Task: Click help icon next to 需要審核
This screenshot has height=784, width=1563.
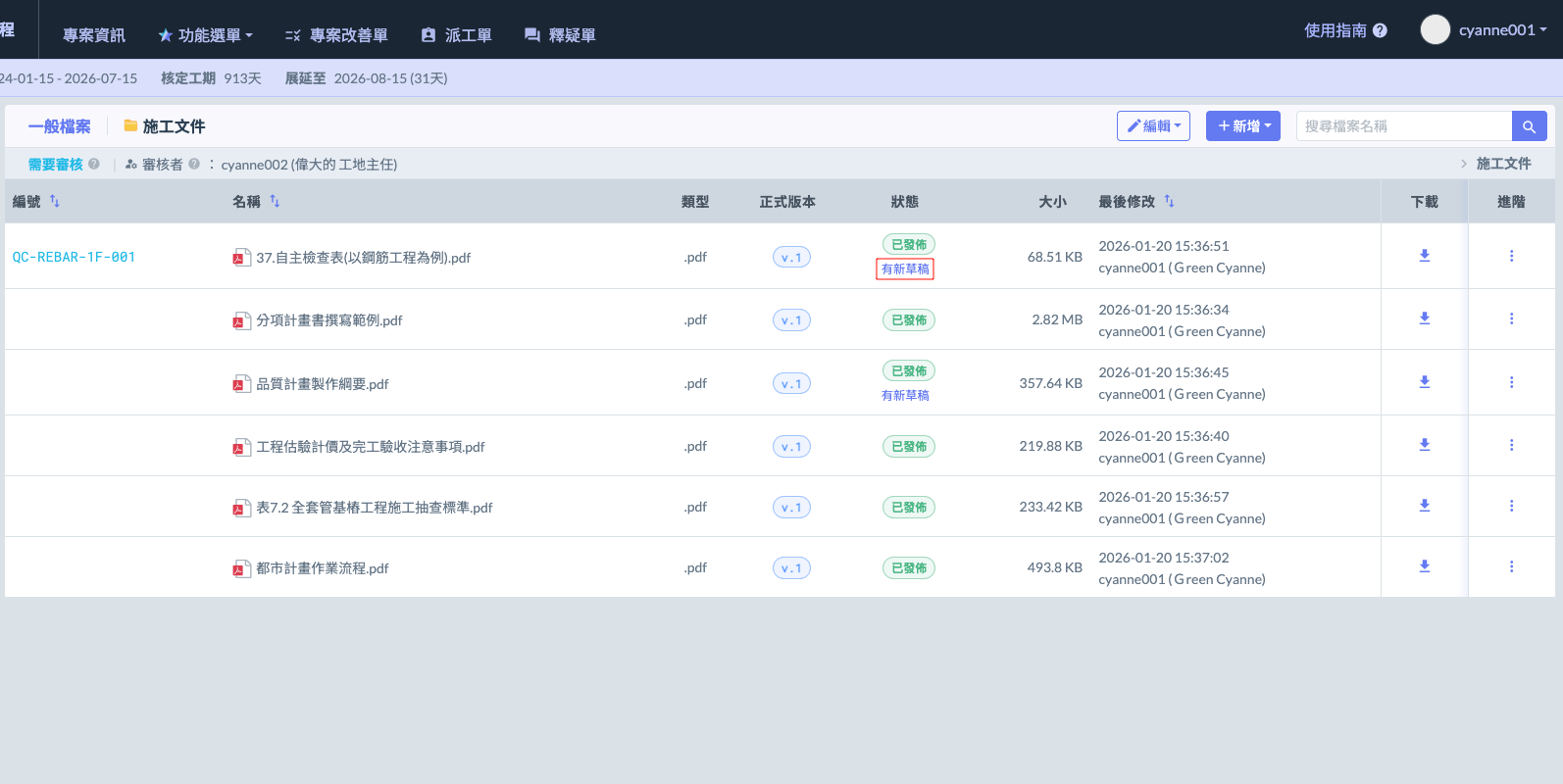Action: 94,164
